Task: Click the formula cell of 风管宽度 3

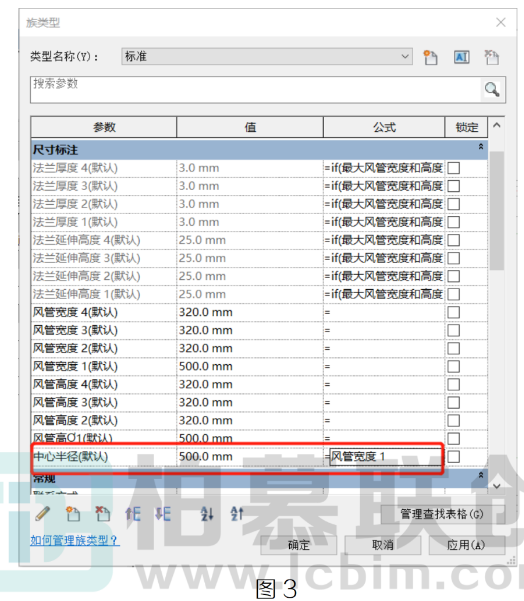Action: [384, 330]
